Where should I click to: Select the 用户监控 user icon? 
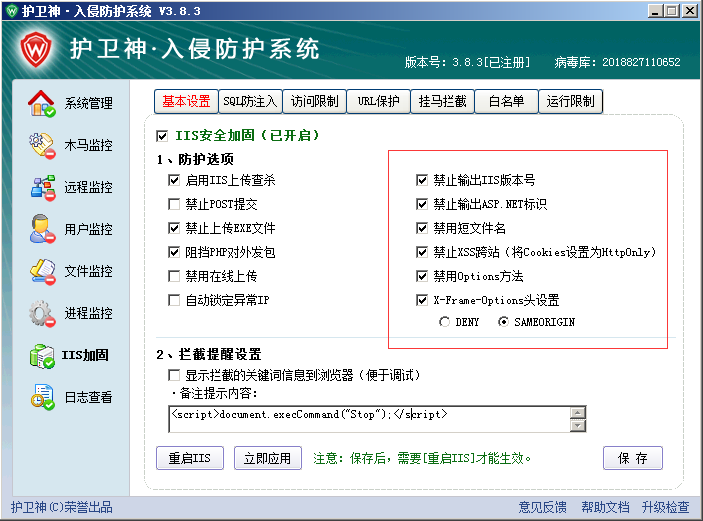coord(42,229)
